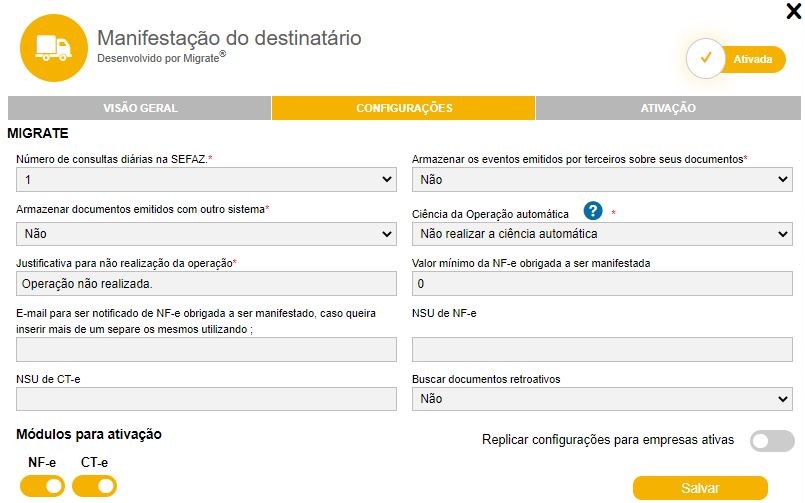The height and width of the screenshot is (503, 805).
Task: Click the Valor mínimo da NF-e field
Action: coord(602,284)
